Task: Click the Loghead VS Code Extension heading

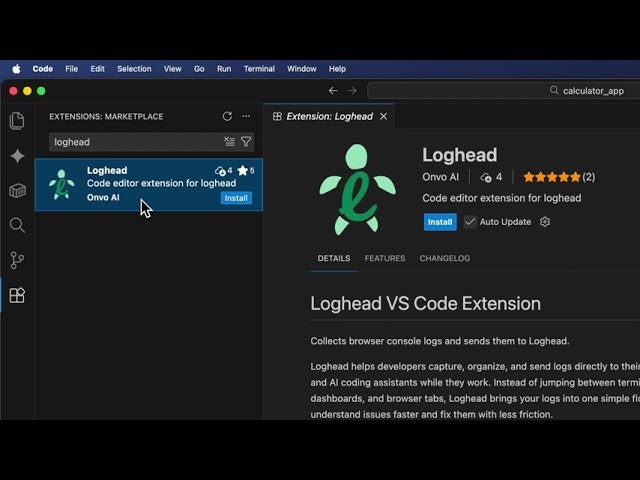Action: click(426, 304)
